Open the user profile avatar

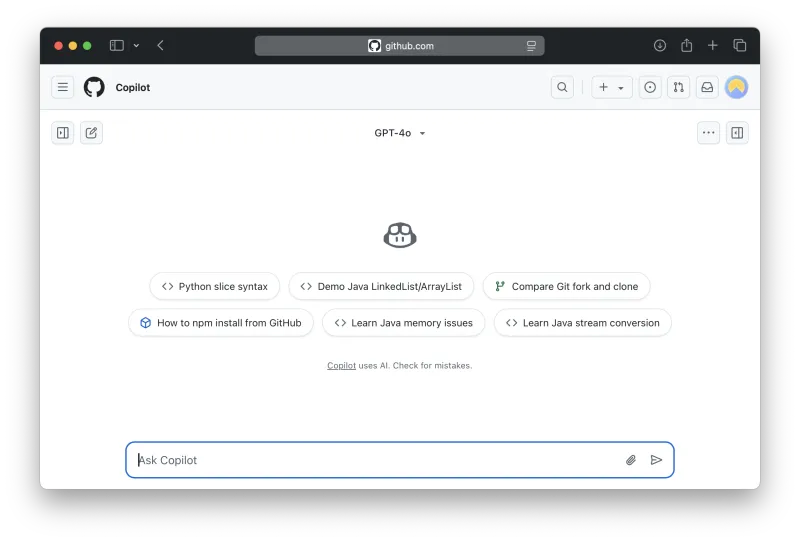(x=736, y=87)
